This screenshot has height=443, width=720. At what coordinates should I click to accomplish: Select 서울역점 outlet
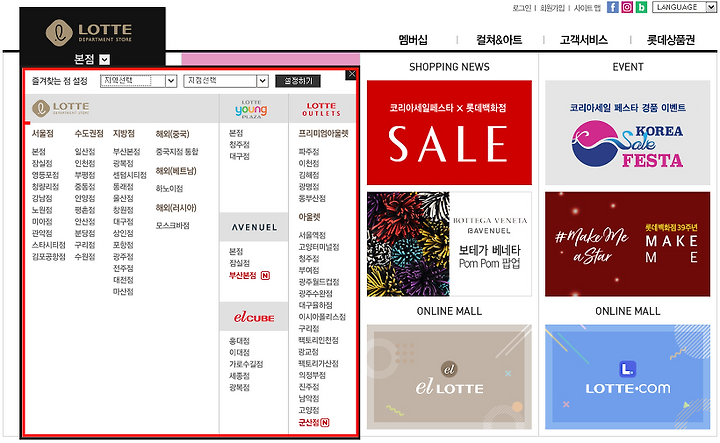[x=312, y=236]
